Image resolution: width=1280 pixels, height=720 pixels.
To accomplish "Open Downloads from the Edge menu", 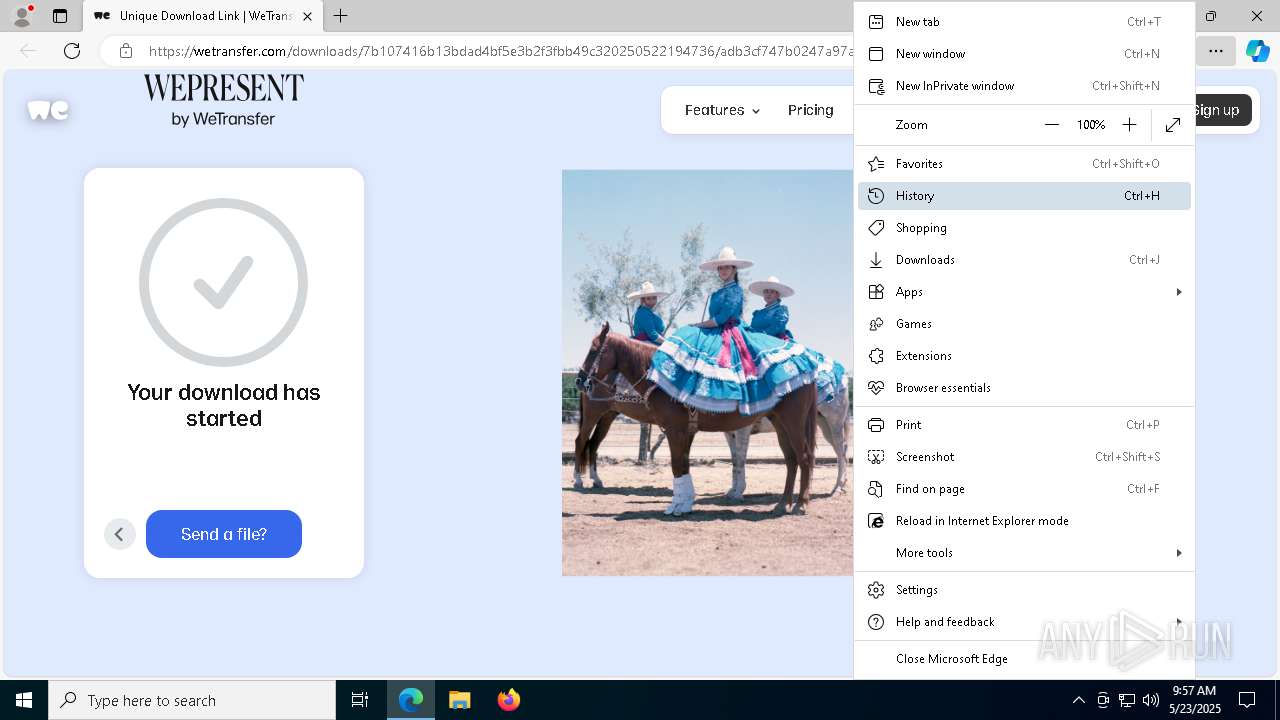I will coord(1024,260).
